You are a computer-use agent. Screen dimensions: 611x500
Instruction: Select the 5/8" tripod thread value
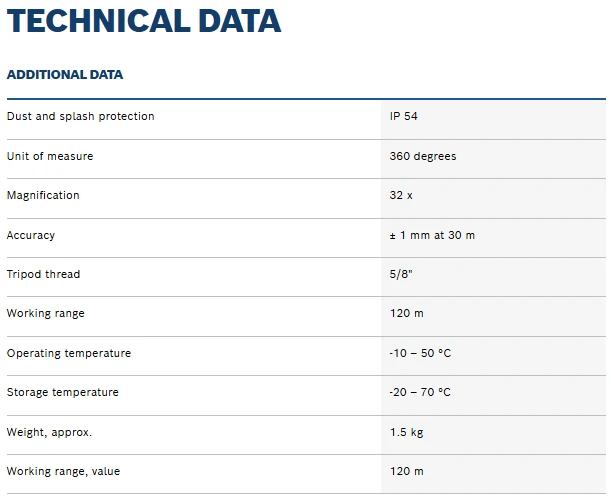[401, 274]
